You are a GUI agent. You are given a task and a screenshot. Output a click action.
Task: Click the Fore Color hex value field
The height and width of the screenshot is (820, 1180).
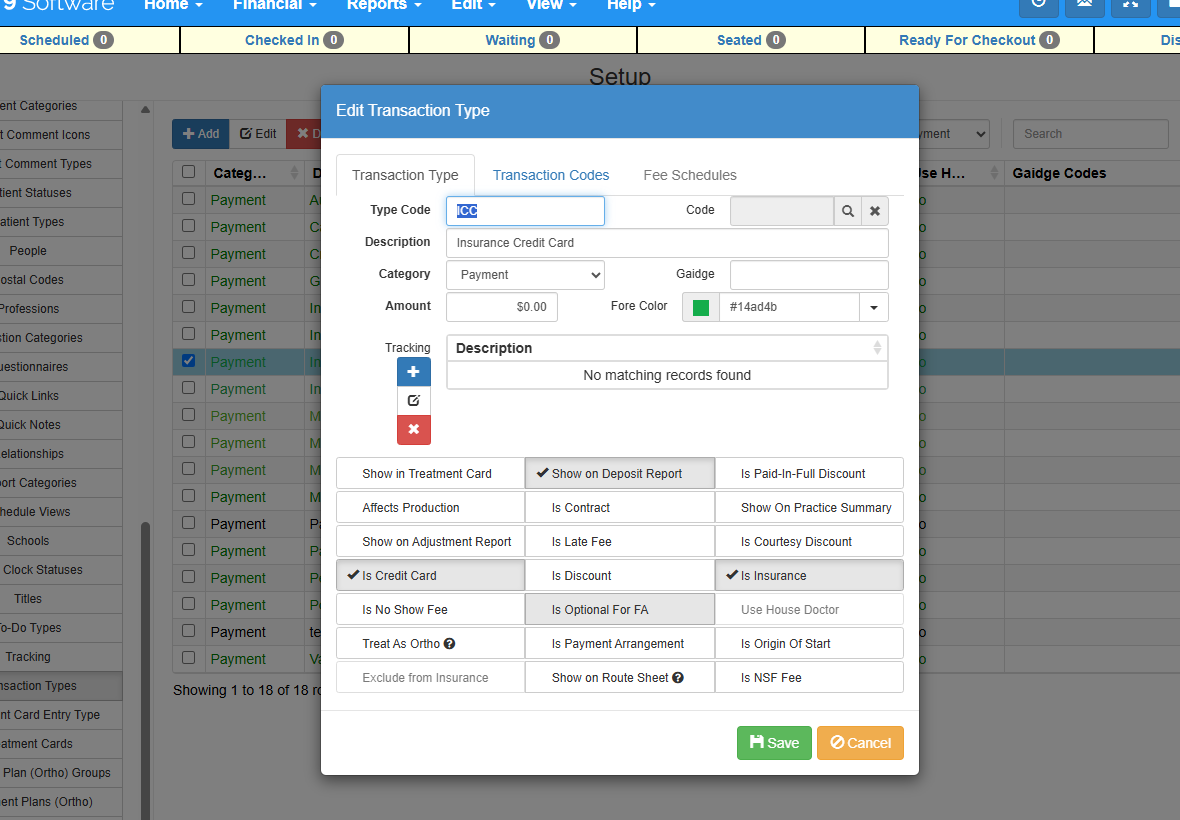[x=789, y=307]
